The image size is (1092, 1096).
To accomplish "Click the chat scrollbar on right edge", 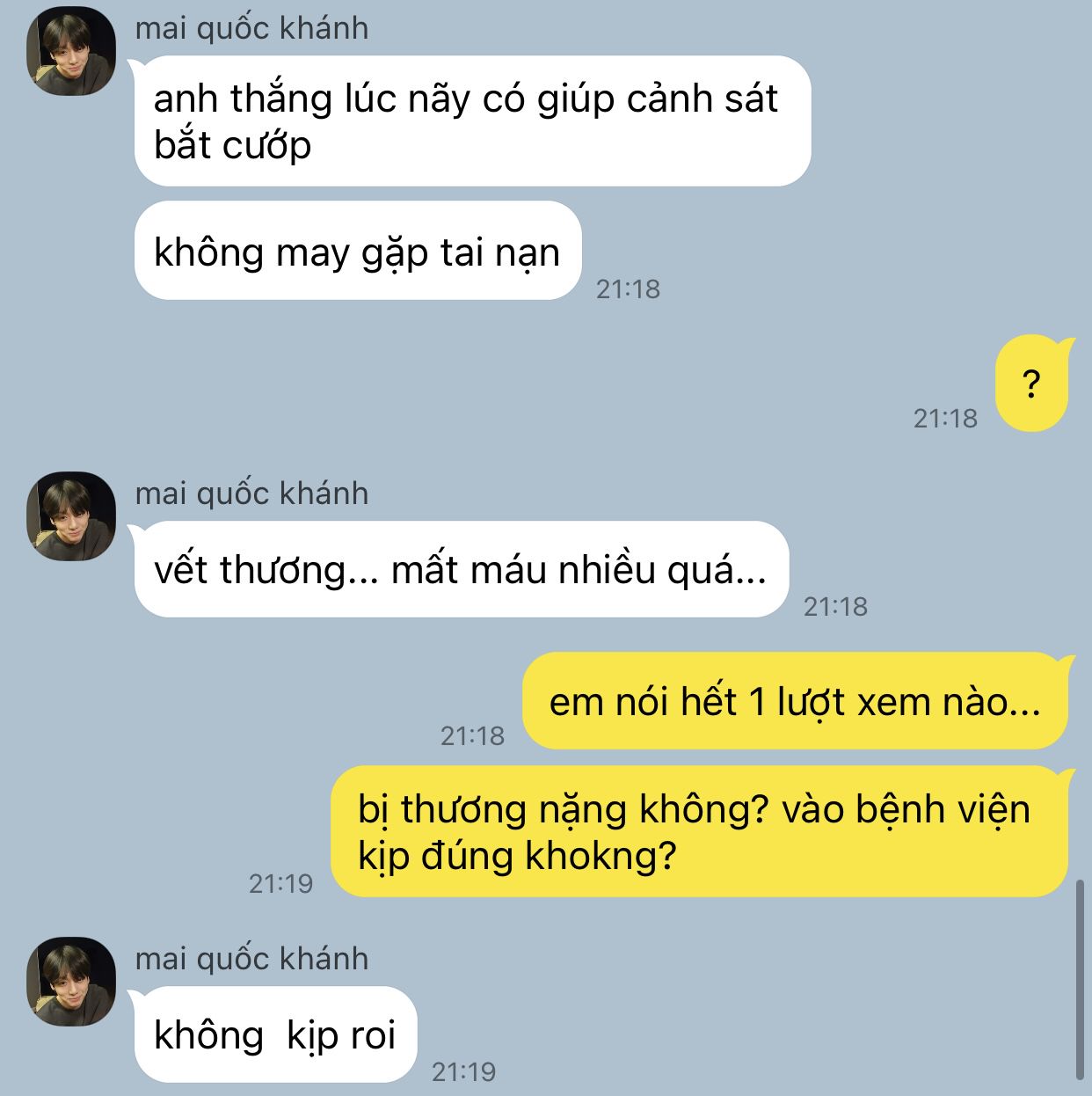I will point(1080,978).
